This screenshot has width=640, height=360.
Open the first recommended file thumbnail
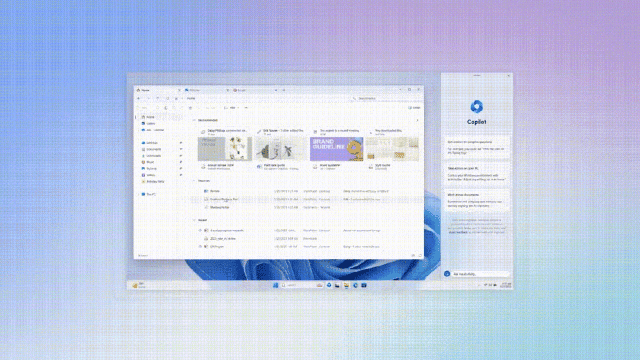pos(225,149)
